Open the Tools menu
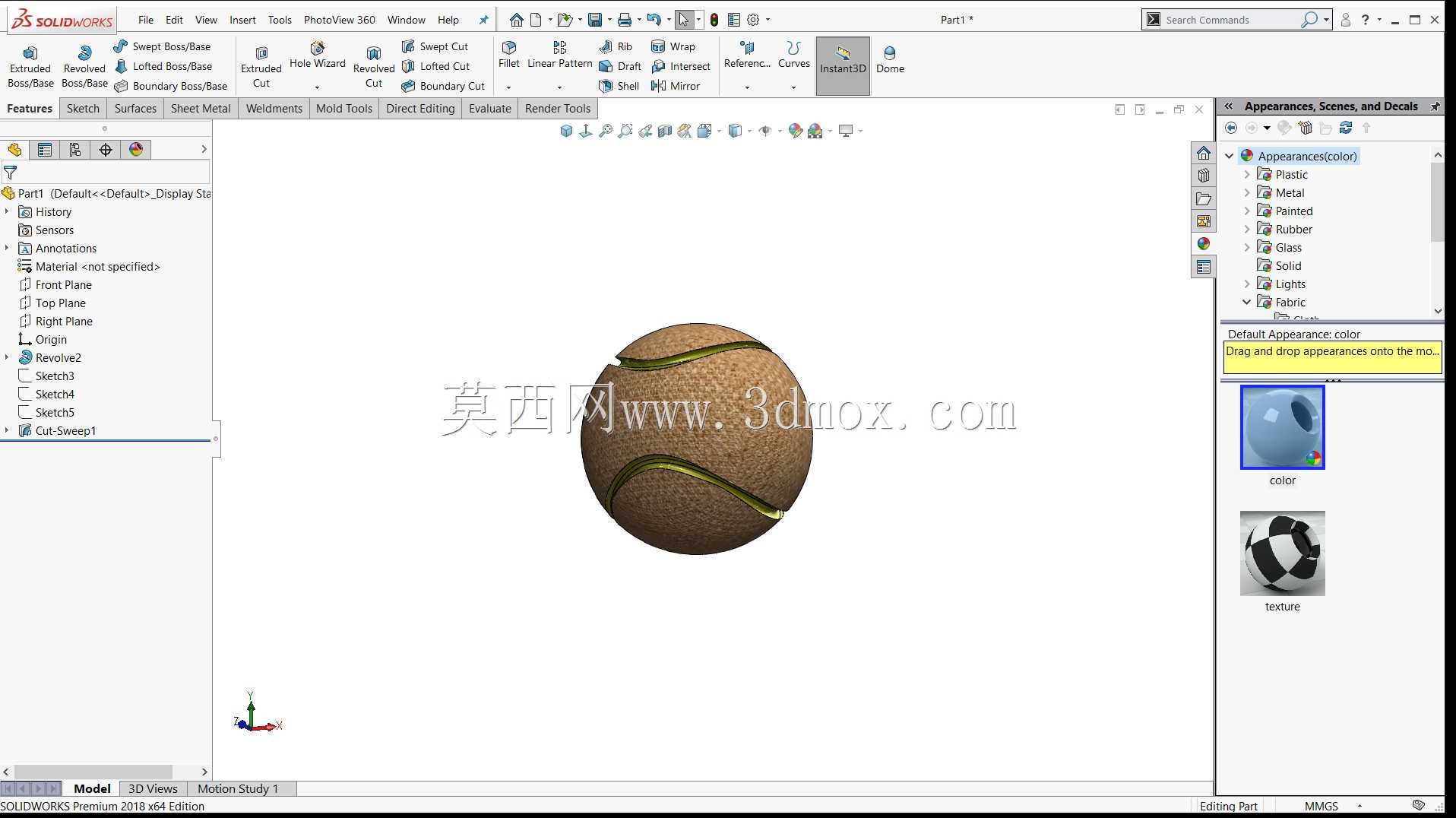1456x818 pixels. click(280, 20)
